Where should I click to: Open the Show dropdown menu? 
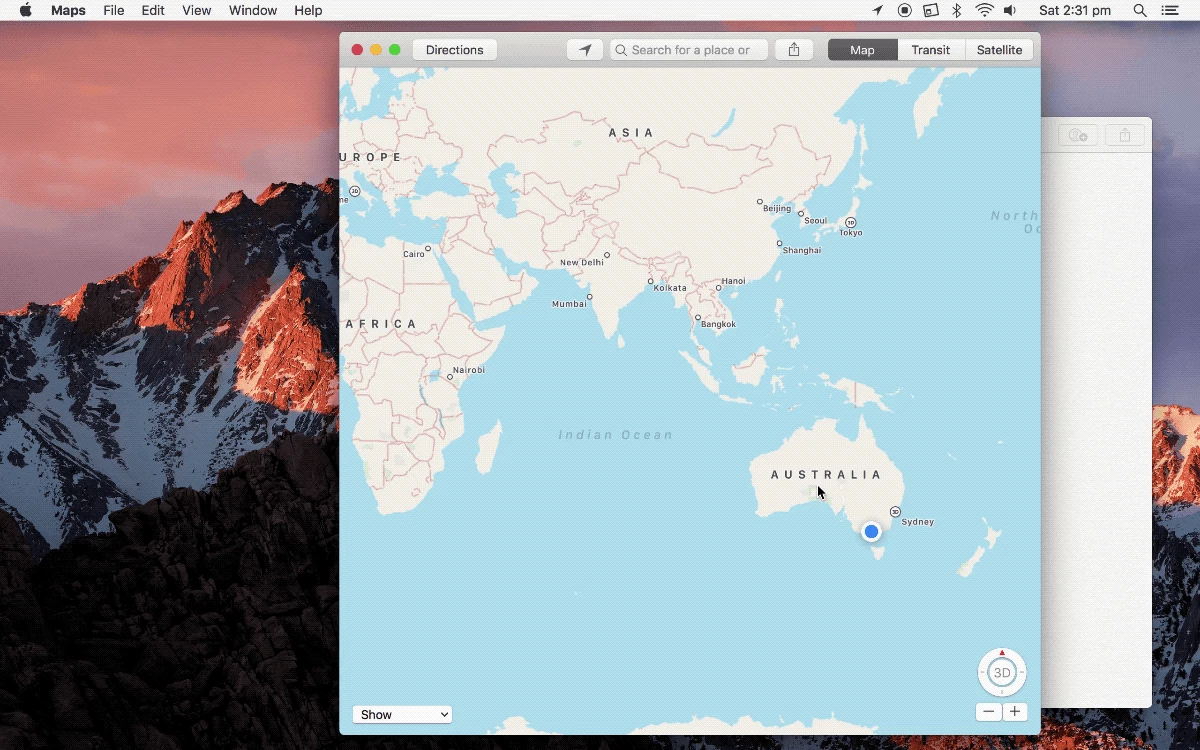402,714
